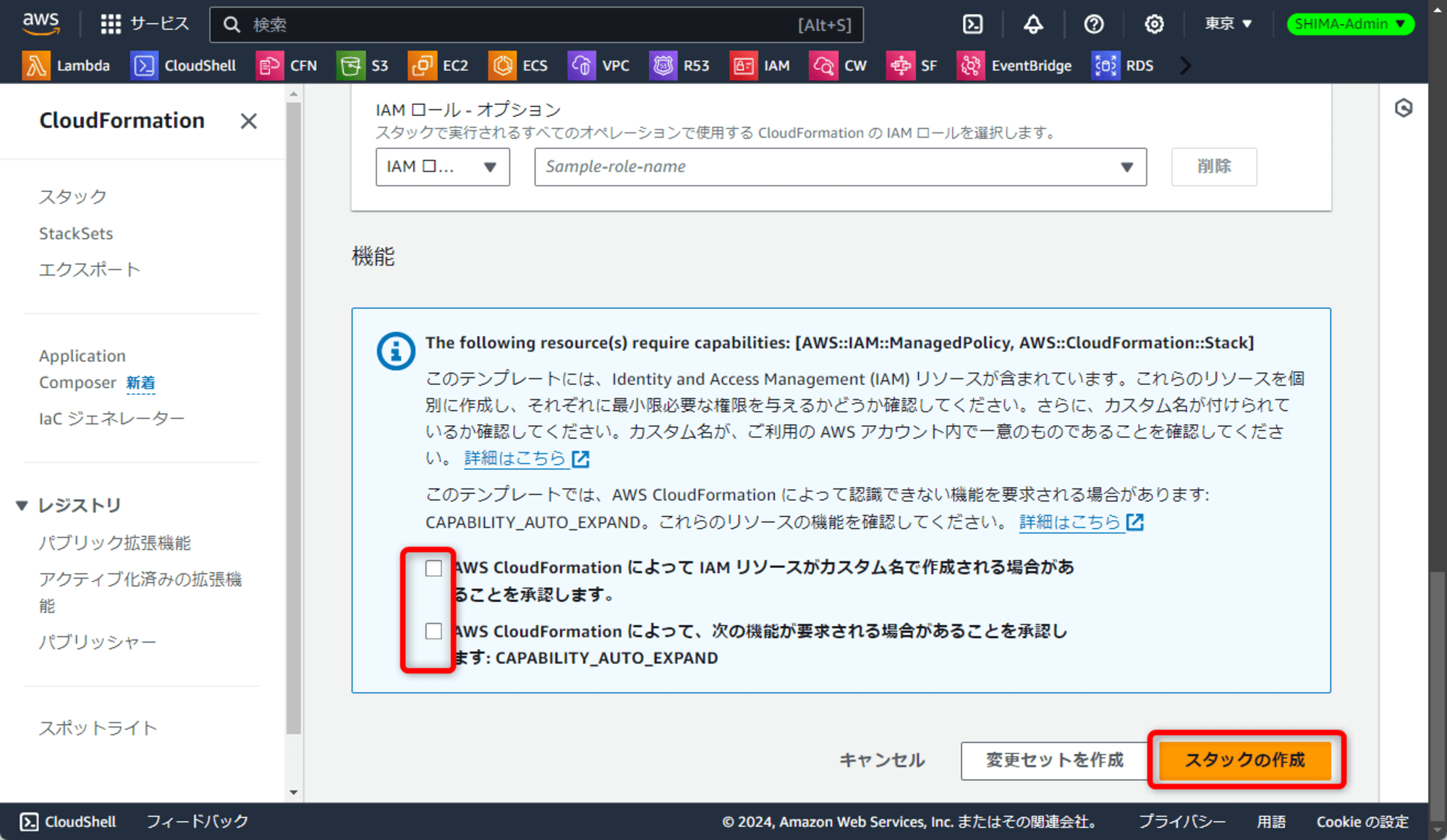Click 削除 button to remove IAM role
Screen dimensions: 1447x840
[1213, 167]
